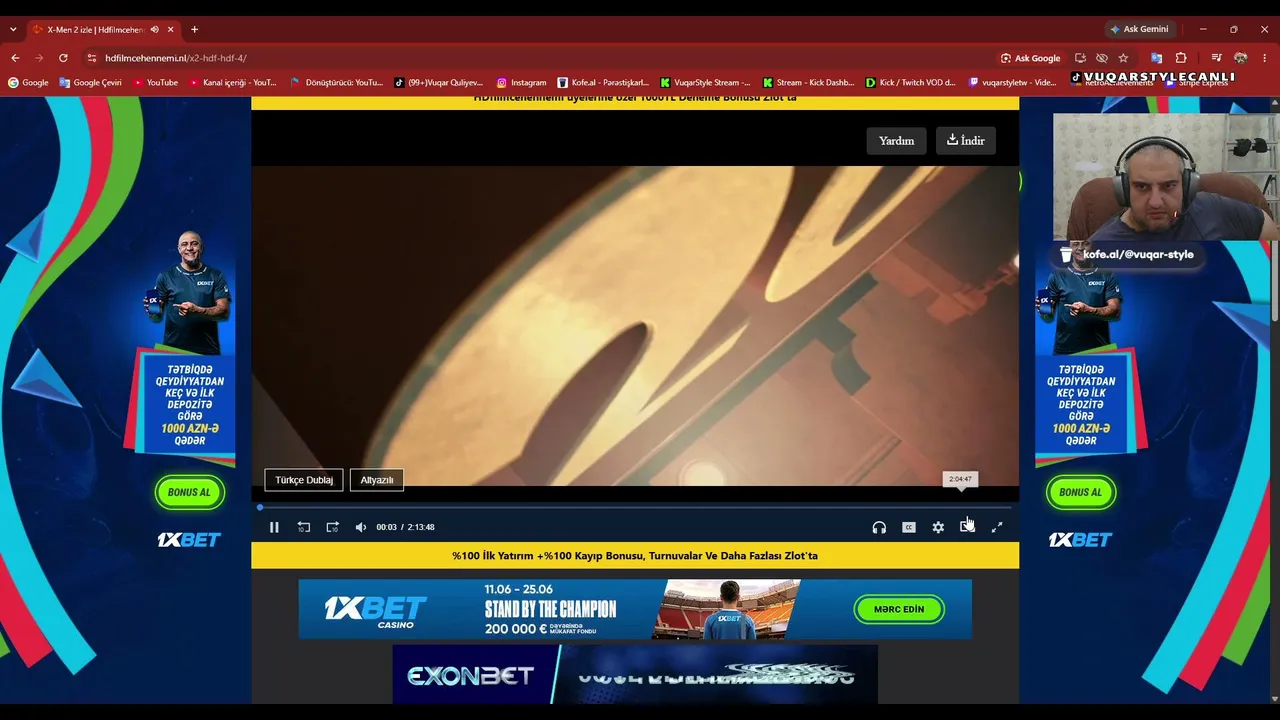This screenshot has width=1280, height=720.
Task: Open the Kick / Twitch VOD bookmark
Action: tap(911, 83)
